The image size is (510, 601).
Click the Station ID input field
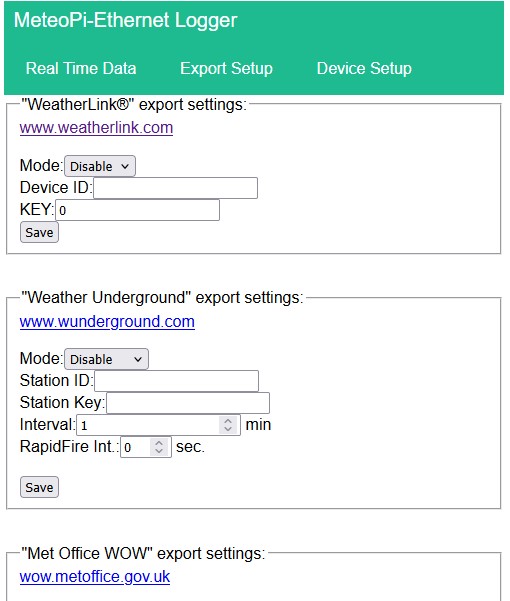[x=176, y=381]
